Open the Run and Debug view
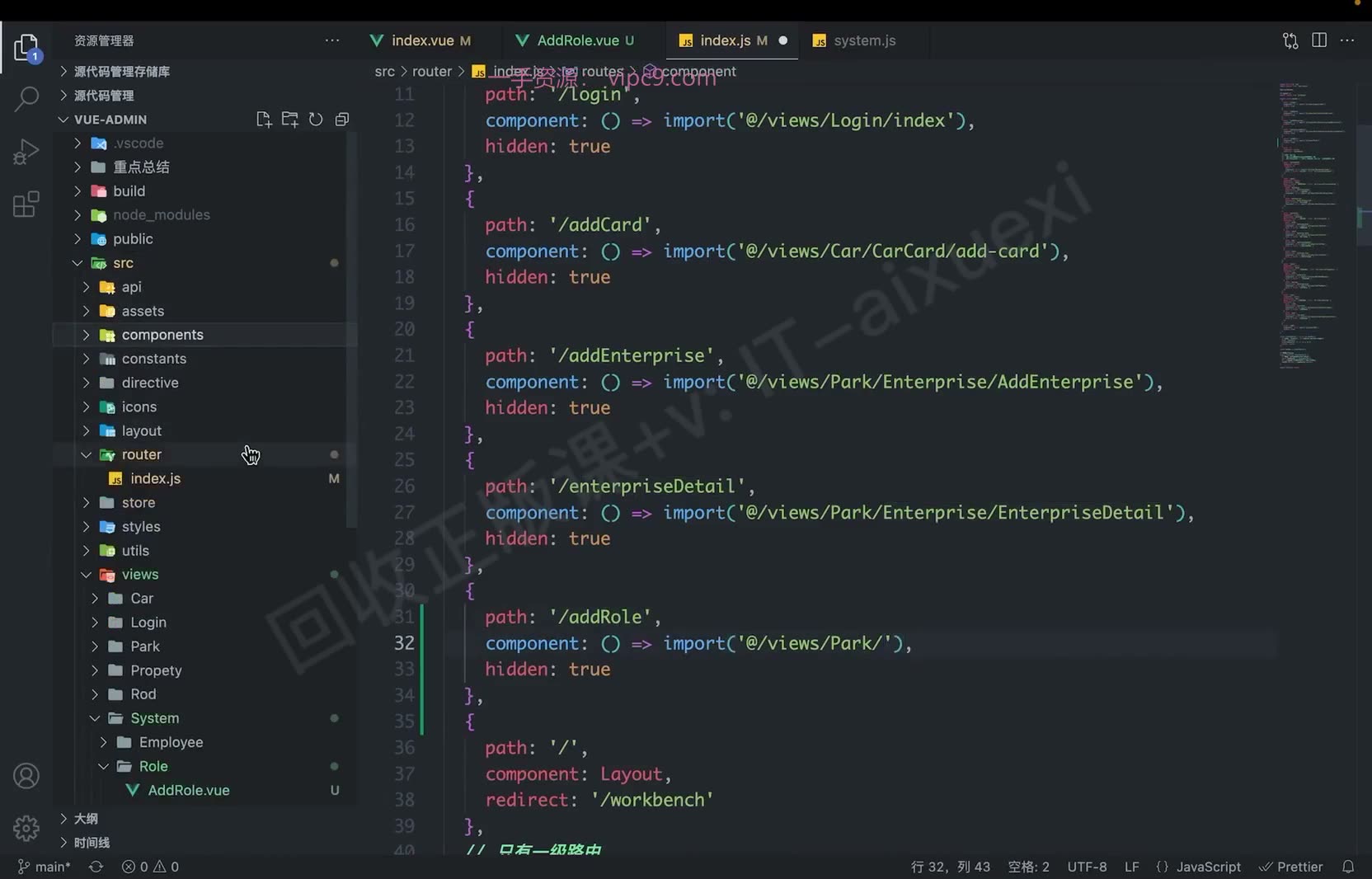1372x879 pixels. 26,152
